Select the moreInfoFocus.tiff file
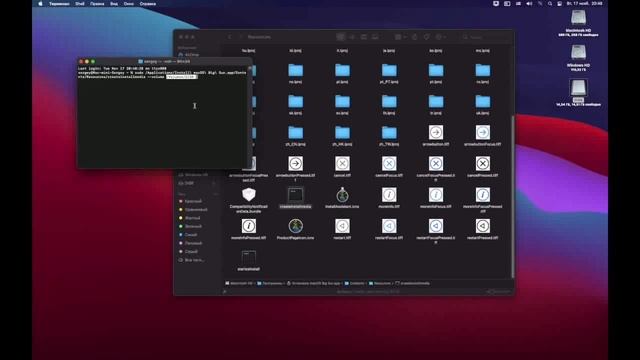640x360 pixels. coord(436,198)
